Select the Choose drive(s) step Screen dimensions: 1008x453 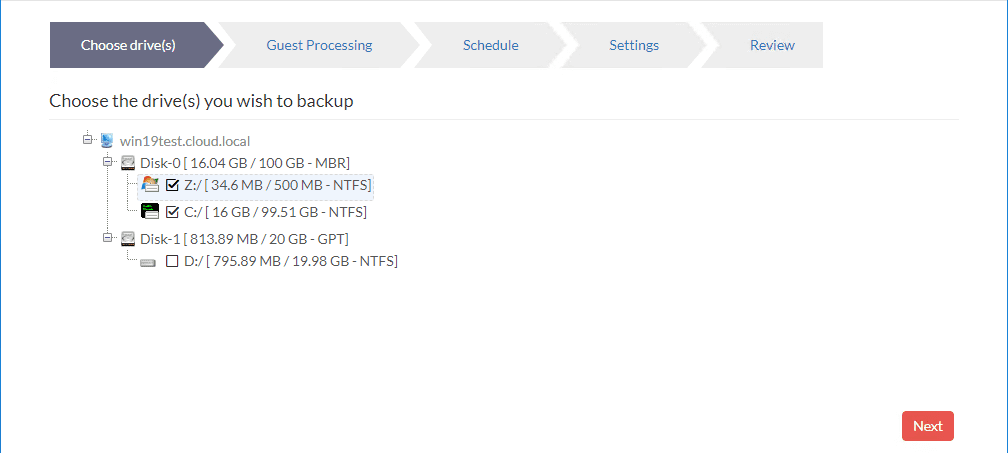pos(128,45)
